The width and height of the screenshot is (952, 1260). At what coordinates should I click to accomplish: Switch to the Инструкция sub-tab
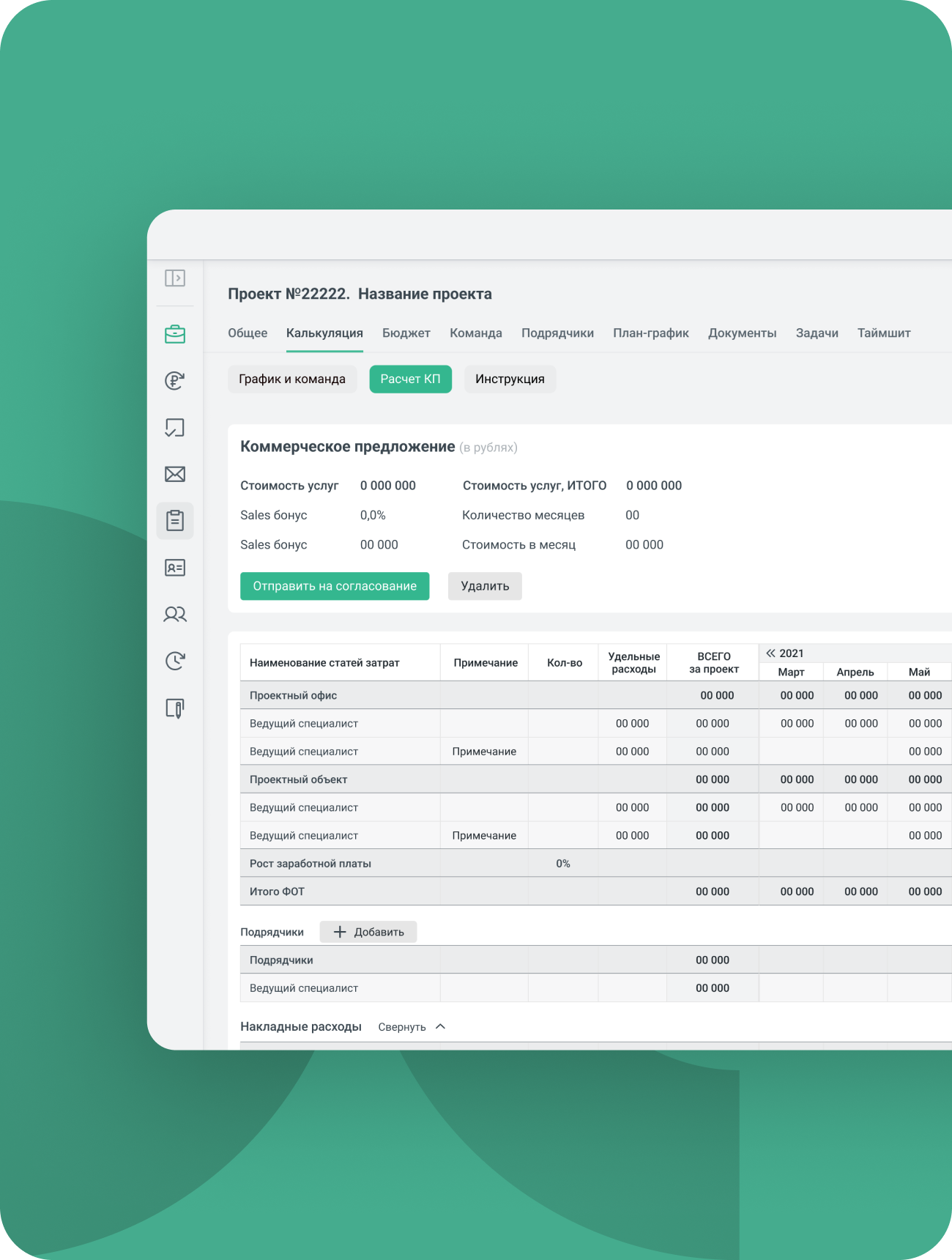510,379
